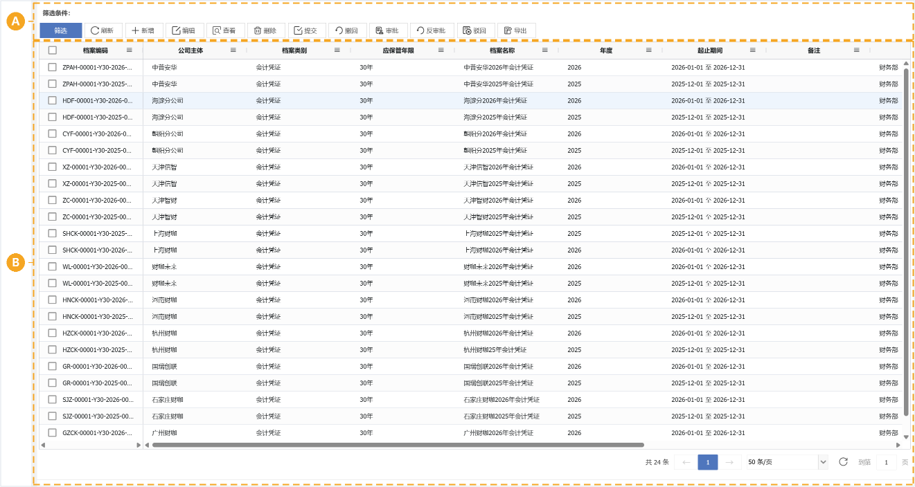The height and width of the screenshot is (487, 915).
Task: Click the 新增 add-new button
Action: click(143, 30)
